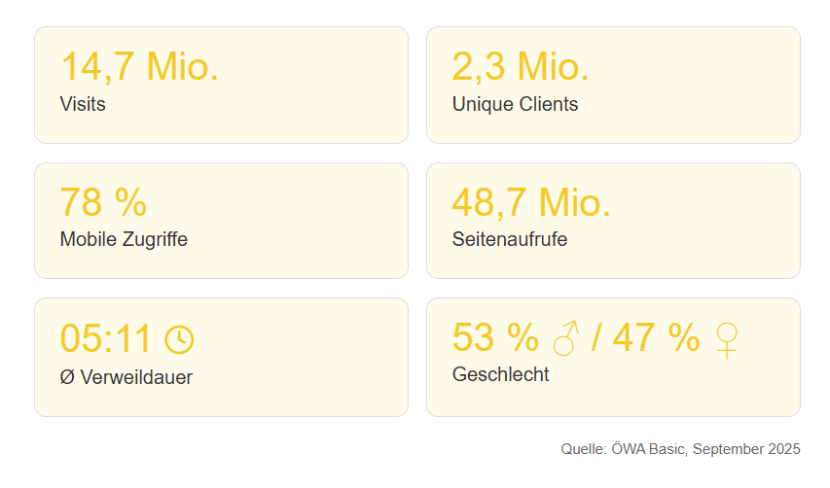Select the 48,7 Mio. figure
This screenshot has width=830, height=488.
tap(531, 203)
